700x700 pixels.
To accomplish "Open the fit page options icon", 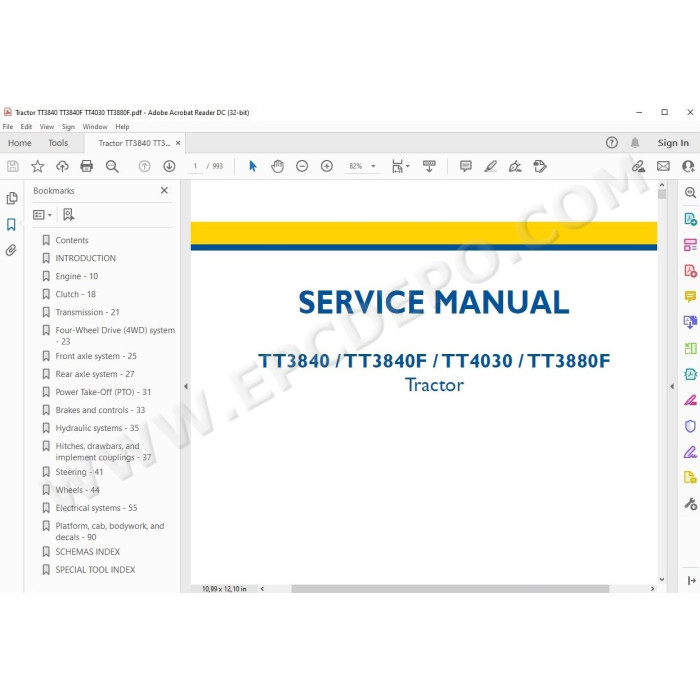I will click(x=397, y=167).
